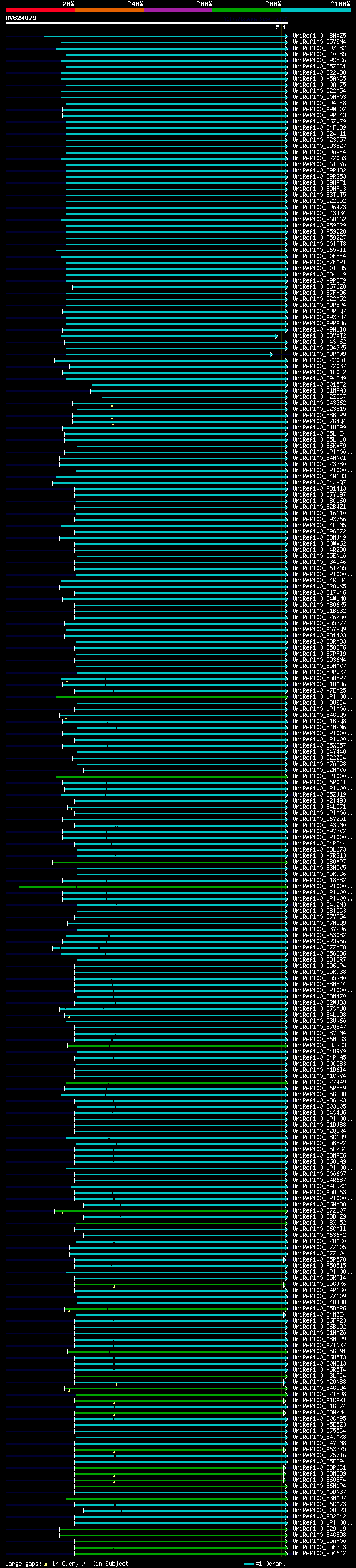This screenshot has height=1568, width=356.
Task: Open hit UniRef100_O22038
Action: (319, 72)
